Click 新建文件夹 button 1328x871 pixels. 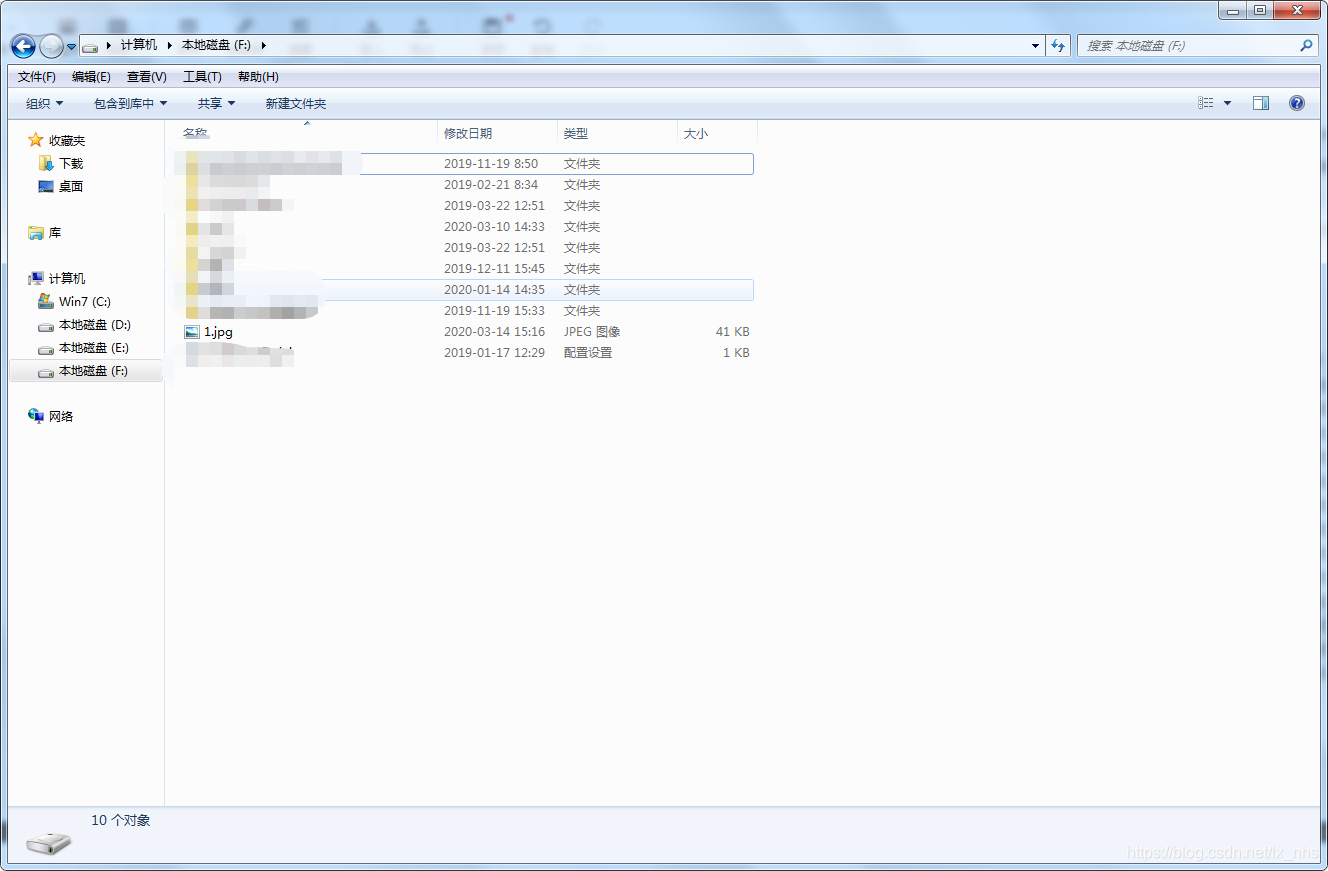click(296, 103)
